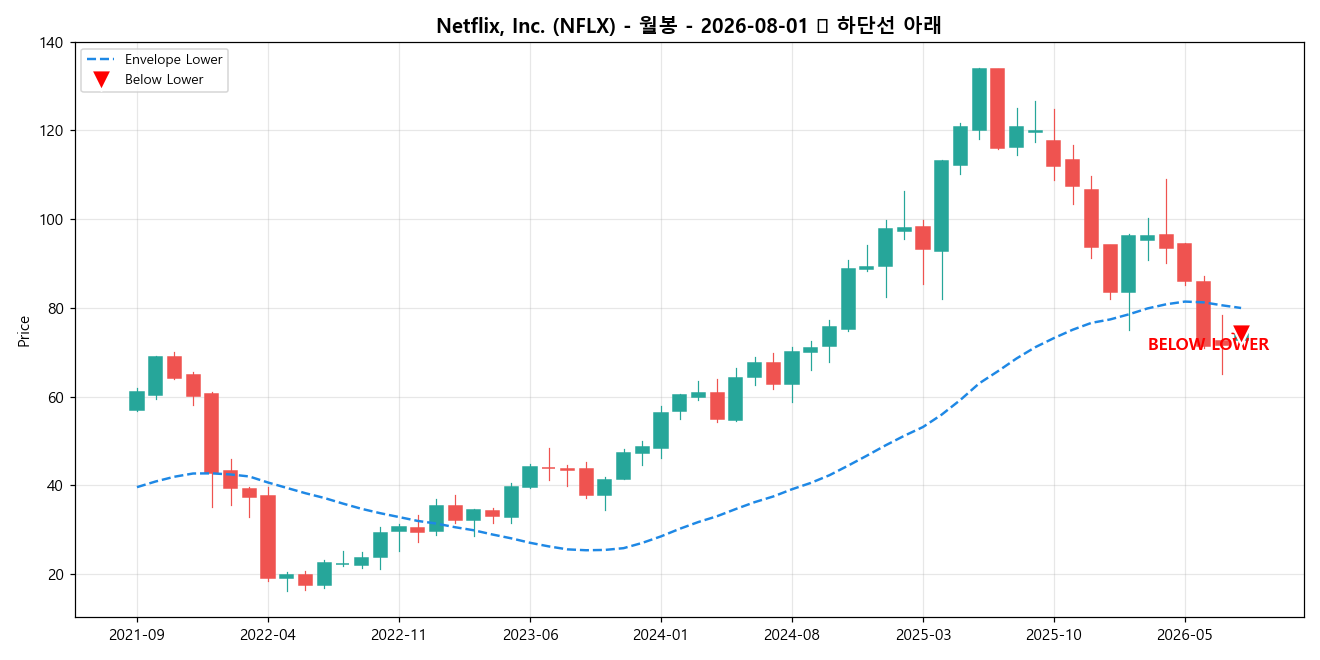Image resolution: width=1320 pixels, height=660 pixels.
Task: Click the 2025-03 x-axis tick label
Action: (x=923, y=634)
